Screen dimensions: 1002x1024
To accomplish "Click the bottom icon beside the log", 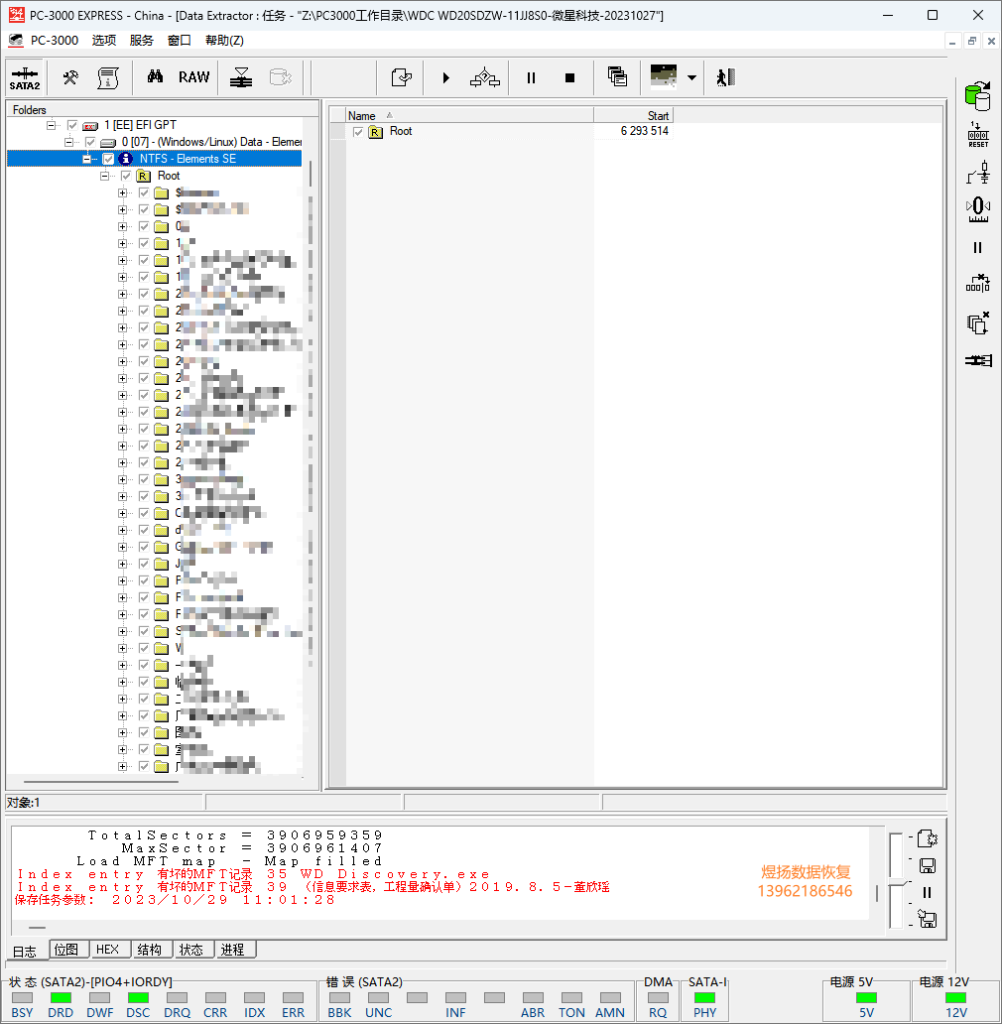I will 927,919.
